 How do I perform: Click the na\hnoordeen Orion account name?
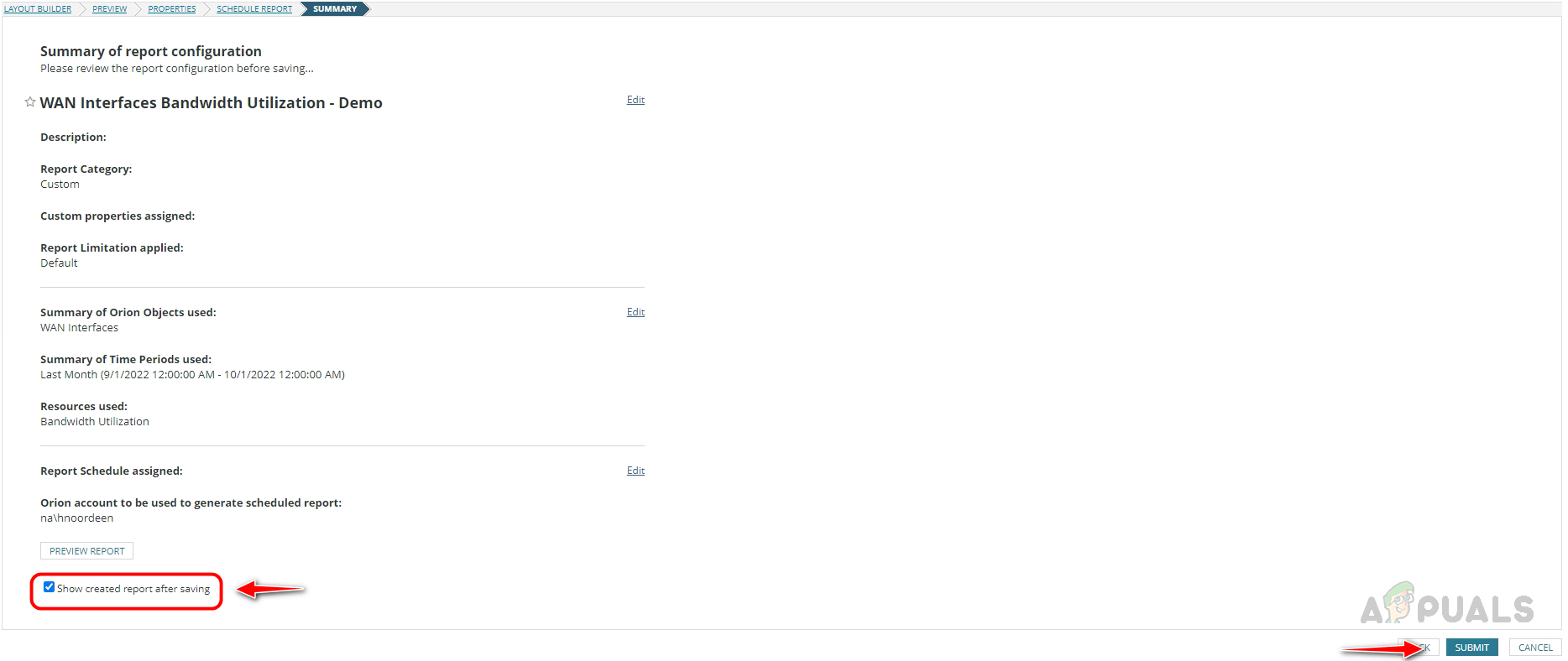click(76, 518)
